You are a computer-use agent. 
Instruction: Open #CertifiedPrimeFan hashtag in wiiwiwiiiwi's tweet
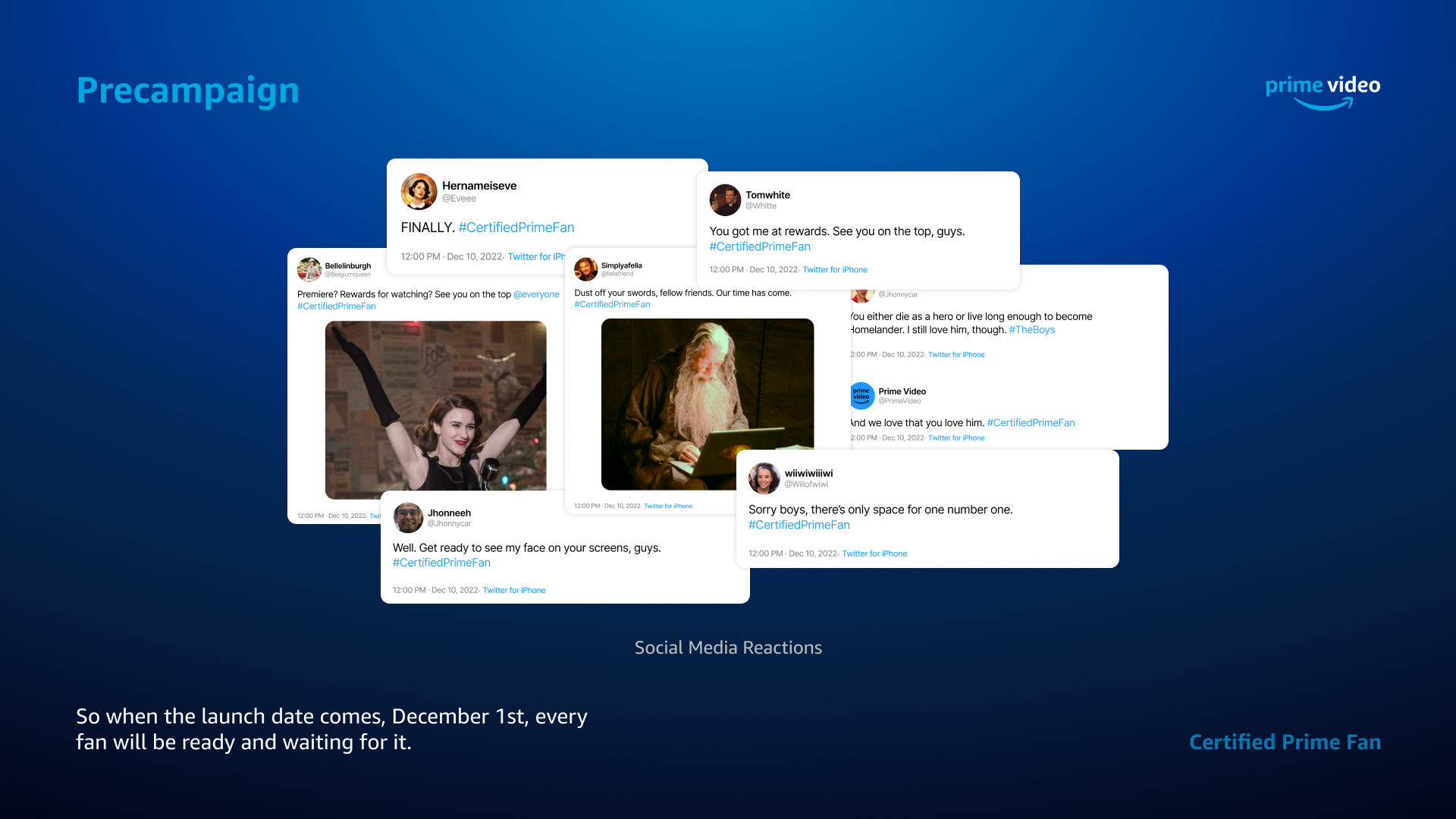tap(799, 525)
